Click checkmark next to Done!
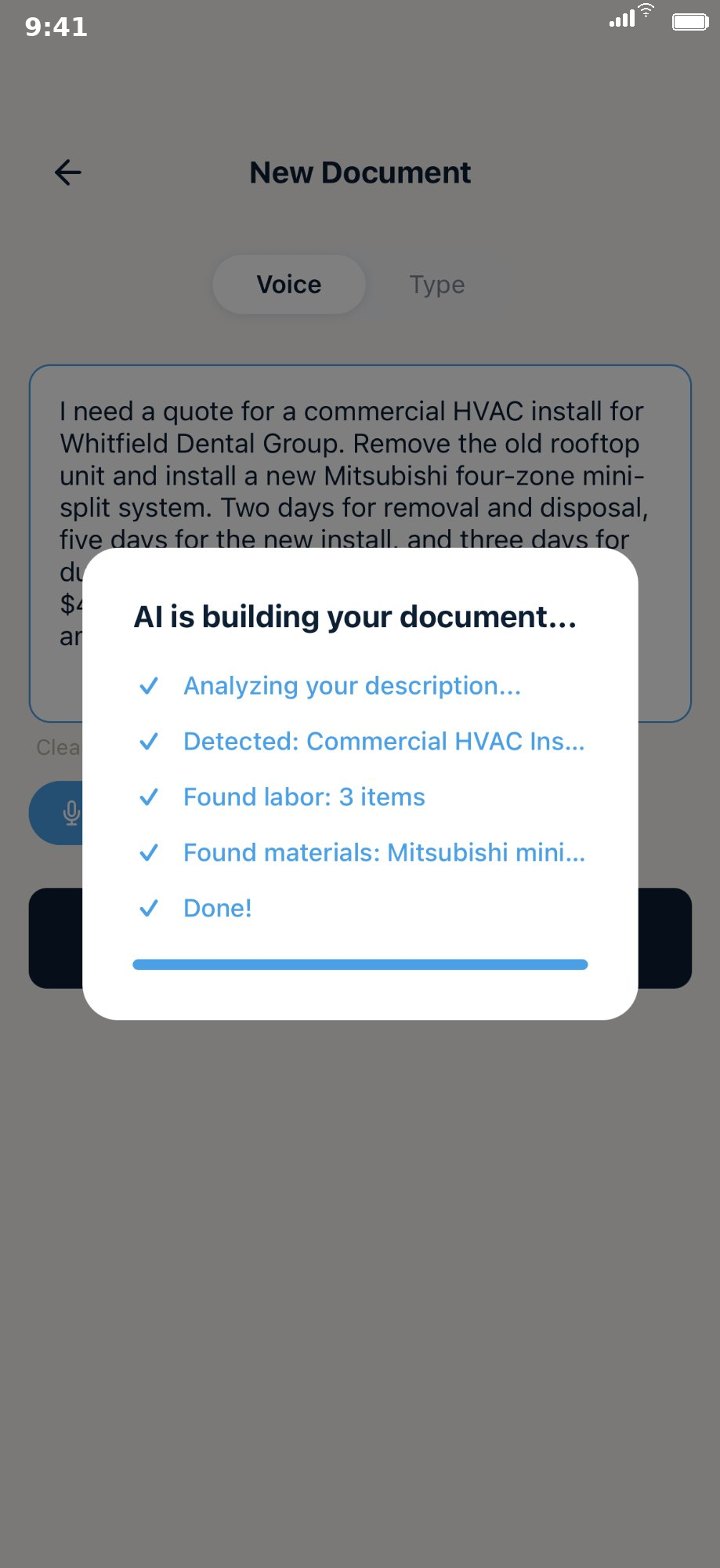Image resolution: width=720 pixels, height=1568 pixels. [149, 909]
